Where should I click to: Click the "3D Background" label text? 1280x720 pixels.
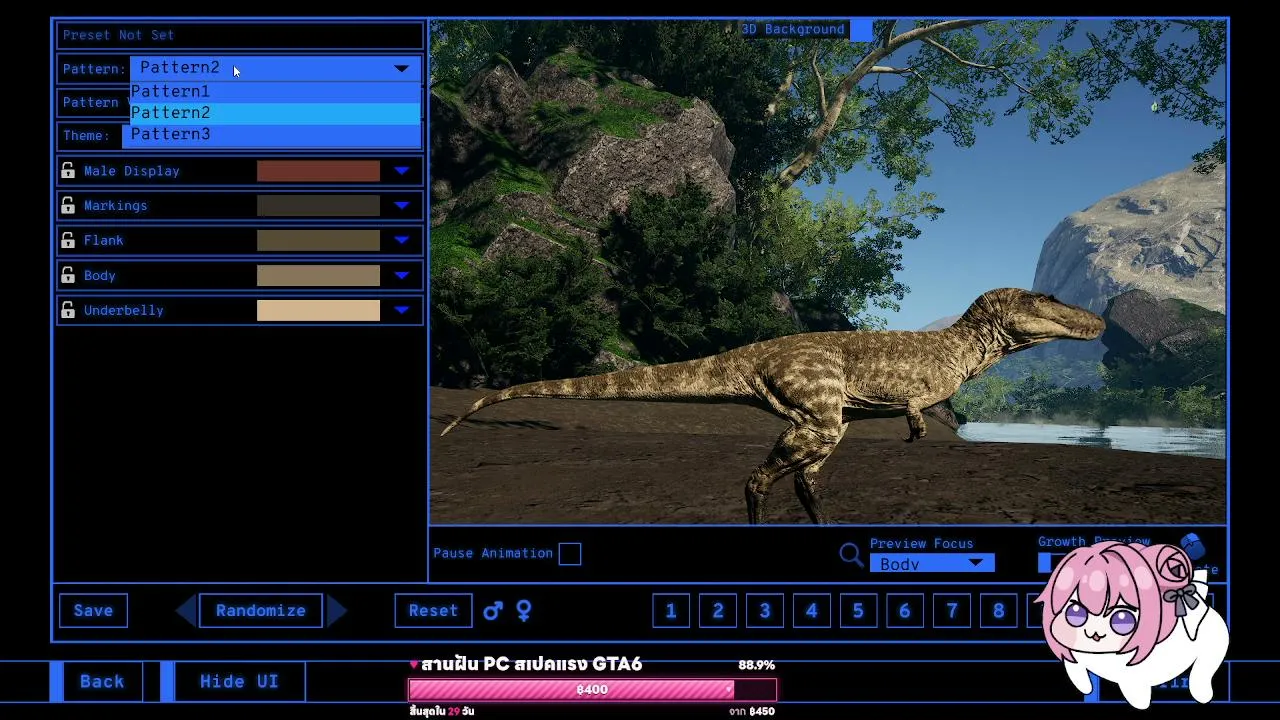tap(793, 30)
